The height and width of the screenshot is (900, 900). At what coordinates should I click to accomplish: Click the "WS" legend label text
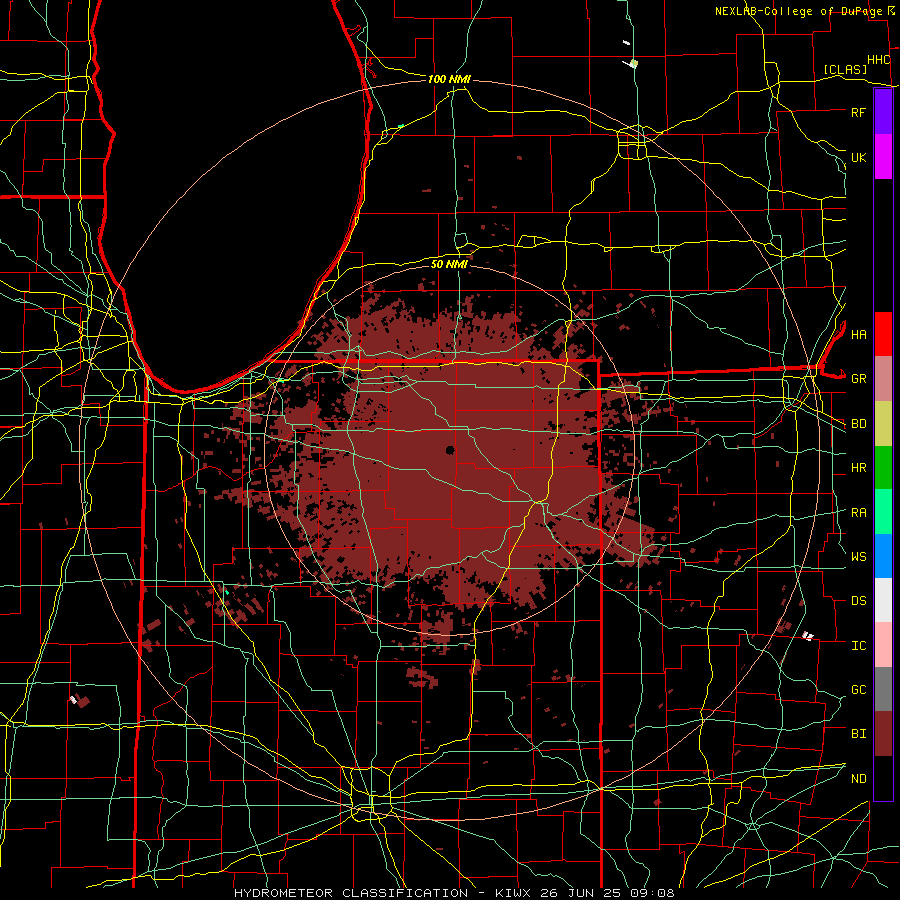point(858,557)
